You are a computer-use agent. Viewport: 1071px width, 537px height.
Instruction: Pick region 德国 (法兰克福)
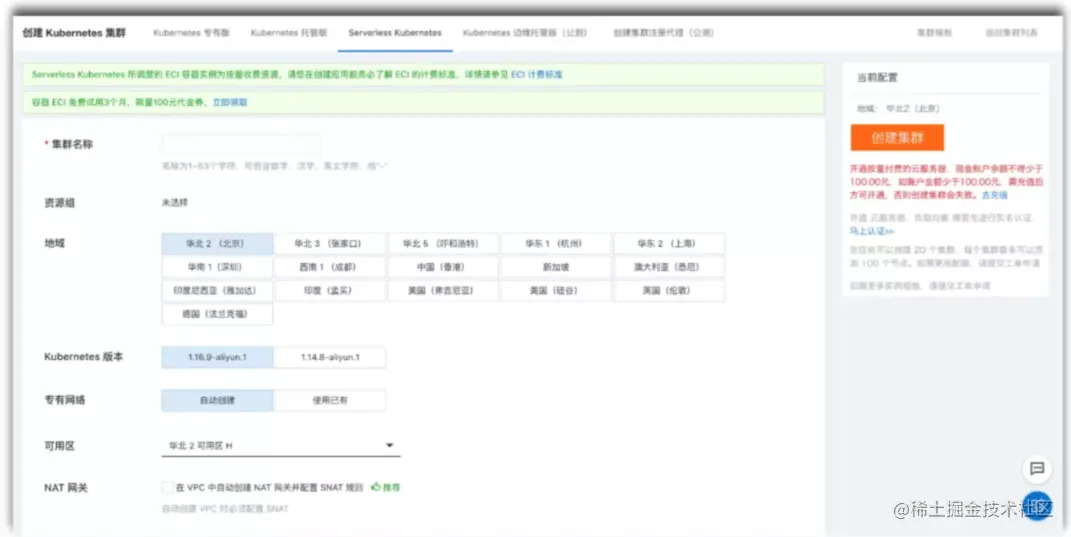(x=217, y=314)
